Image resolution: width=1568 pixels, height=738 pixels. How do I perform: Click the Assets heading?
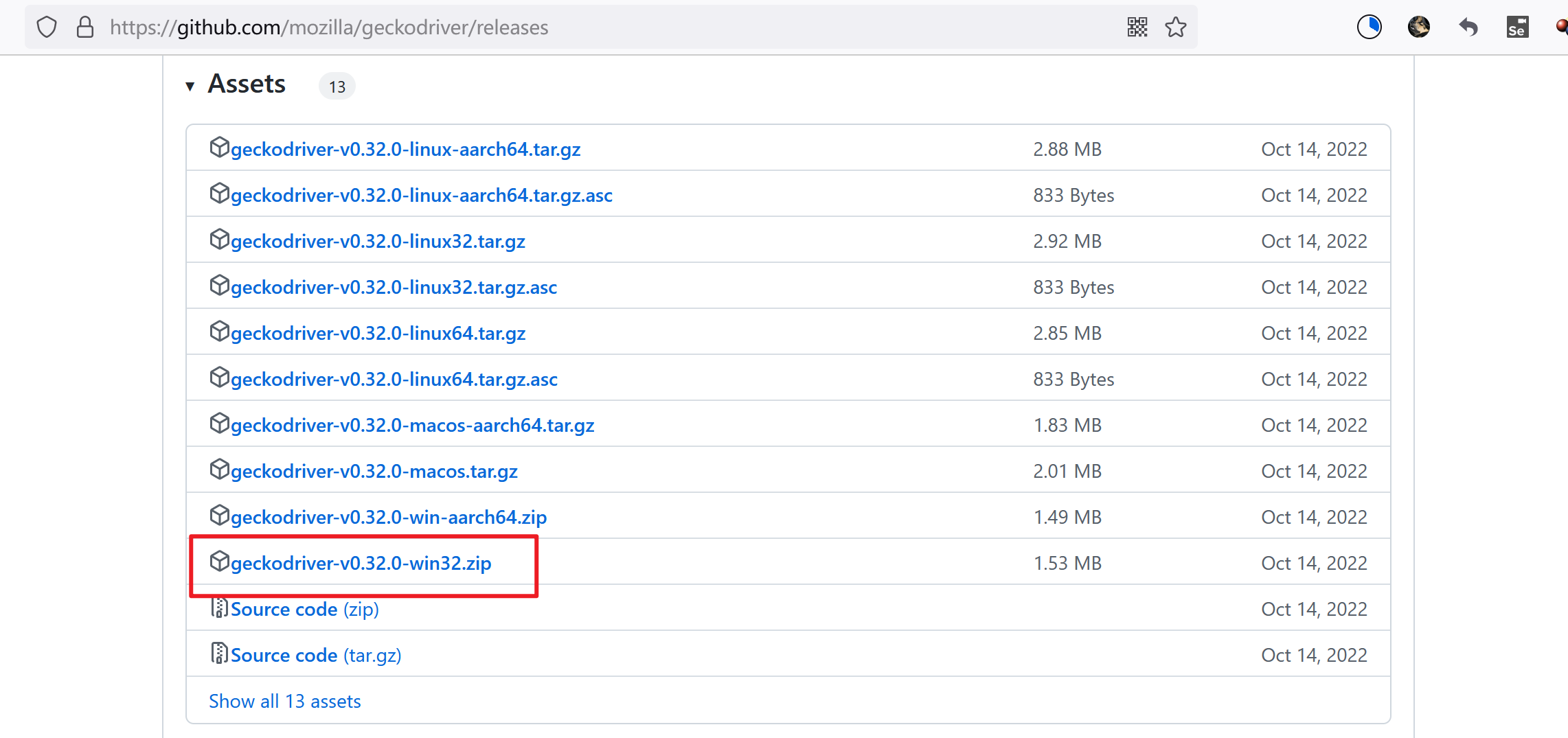pyautogui.click(x=247, y=84)
